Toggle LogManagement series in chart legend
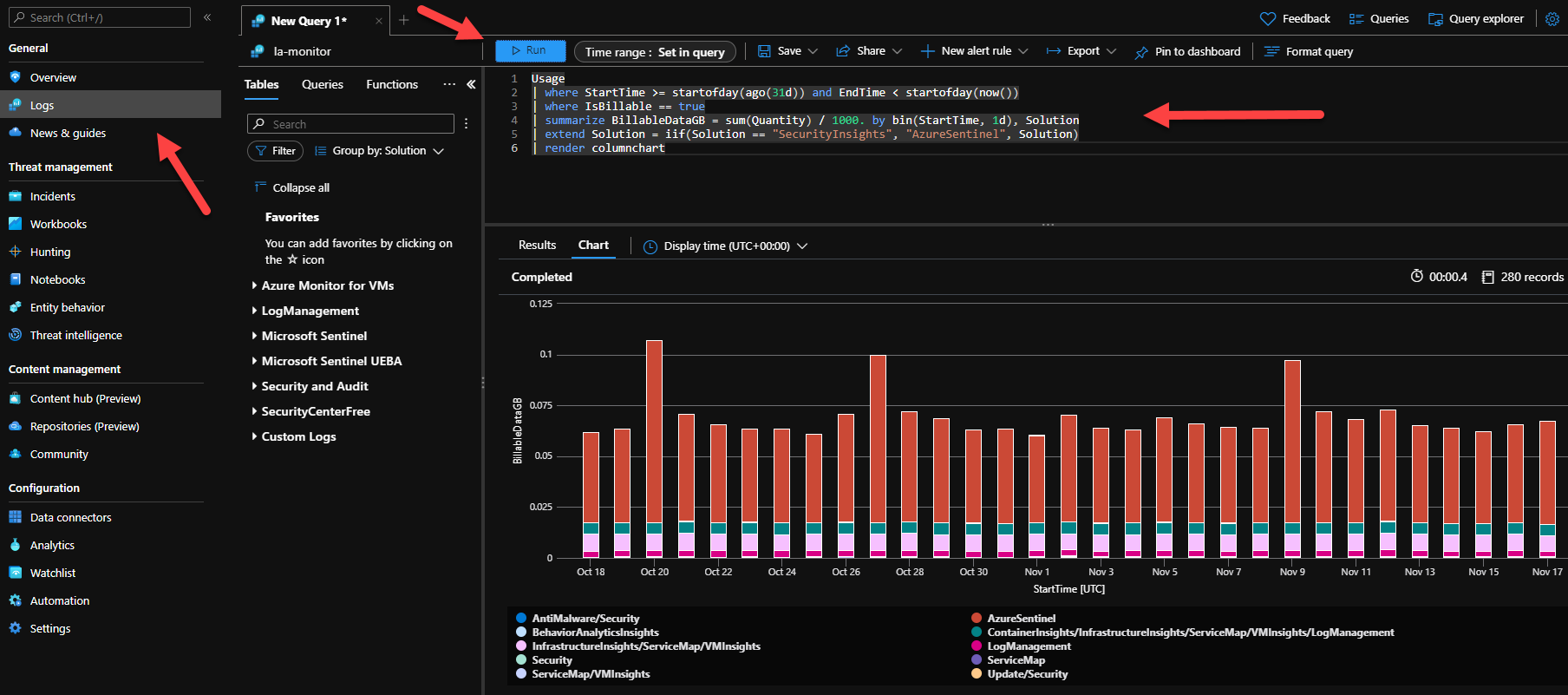This screenshot has width=1568, height=695. tap(1029, 646)
